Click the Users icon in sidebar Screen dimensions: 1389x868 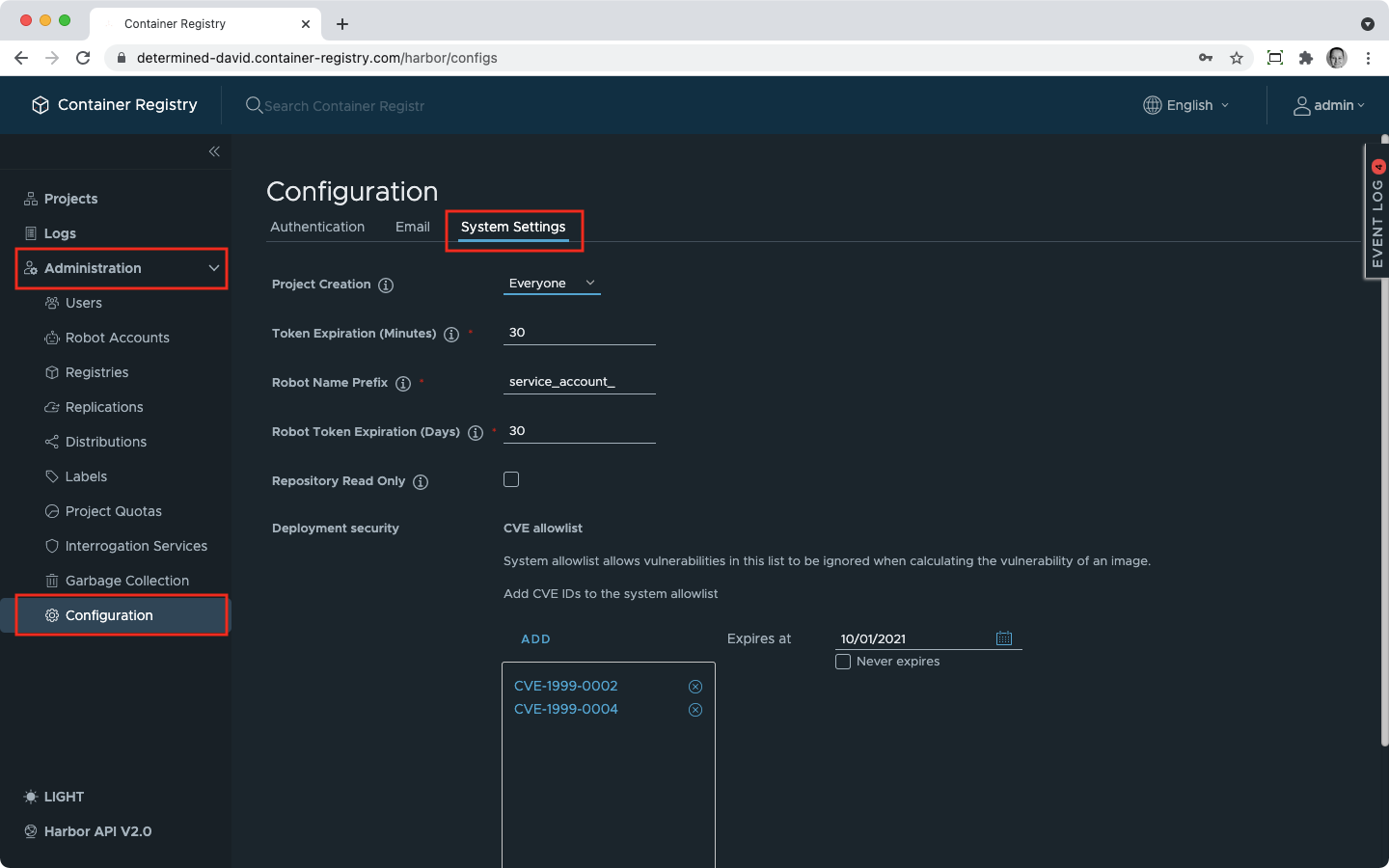(52, 303)
